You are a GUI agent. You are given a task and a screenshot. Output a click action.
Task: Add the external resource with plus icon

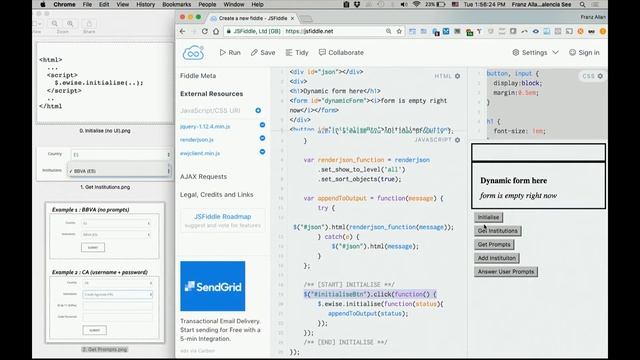click(x=258, y=111)
